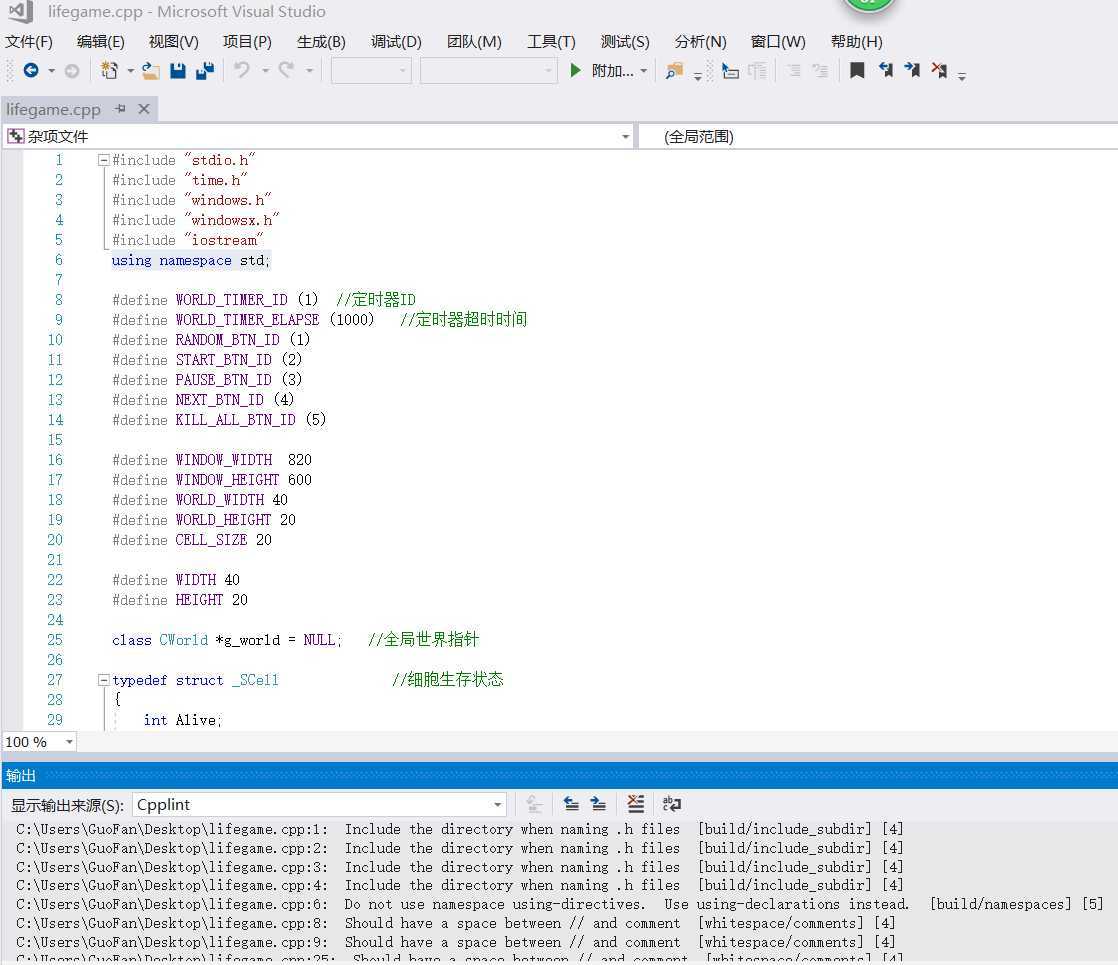Clear all output with the red-X icon

click(635, 805)
